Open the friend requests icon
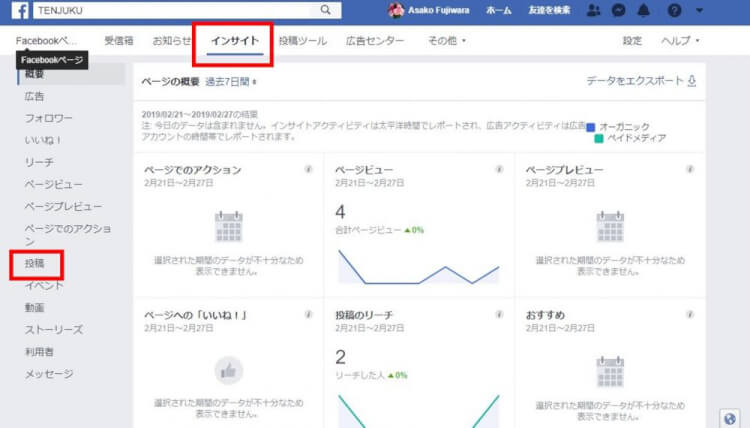 click(593, 10)
